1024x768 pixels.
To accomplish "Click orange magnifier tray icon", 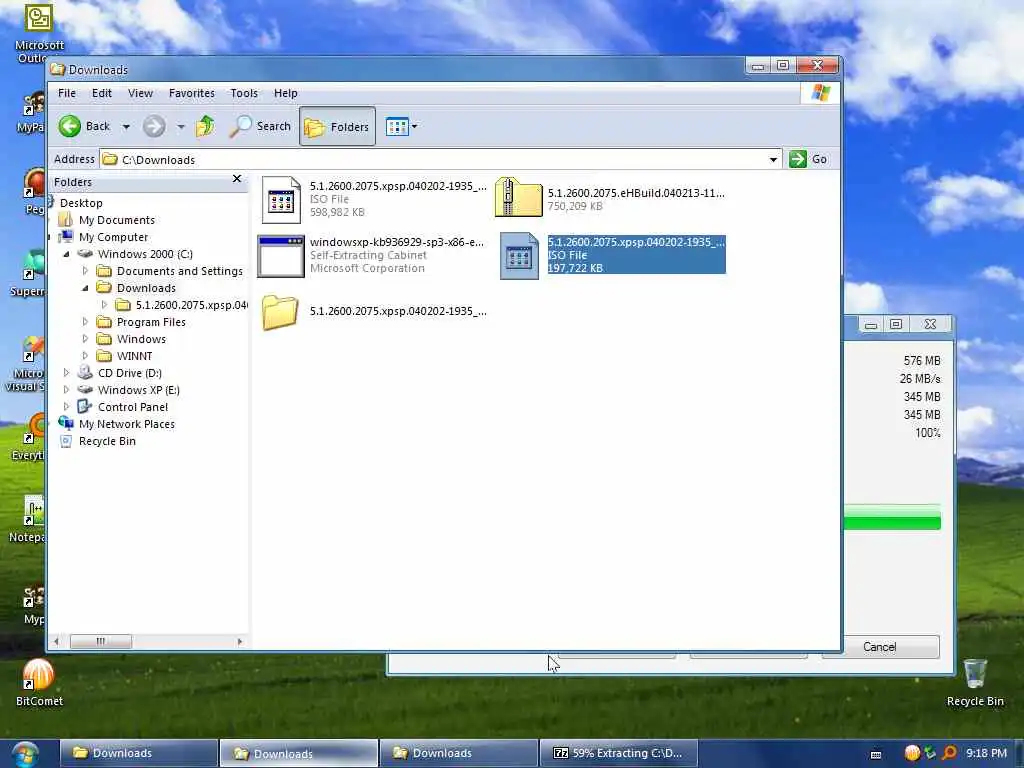I will point(950,753).
